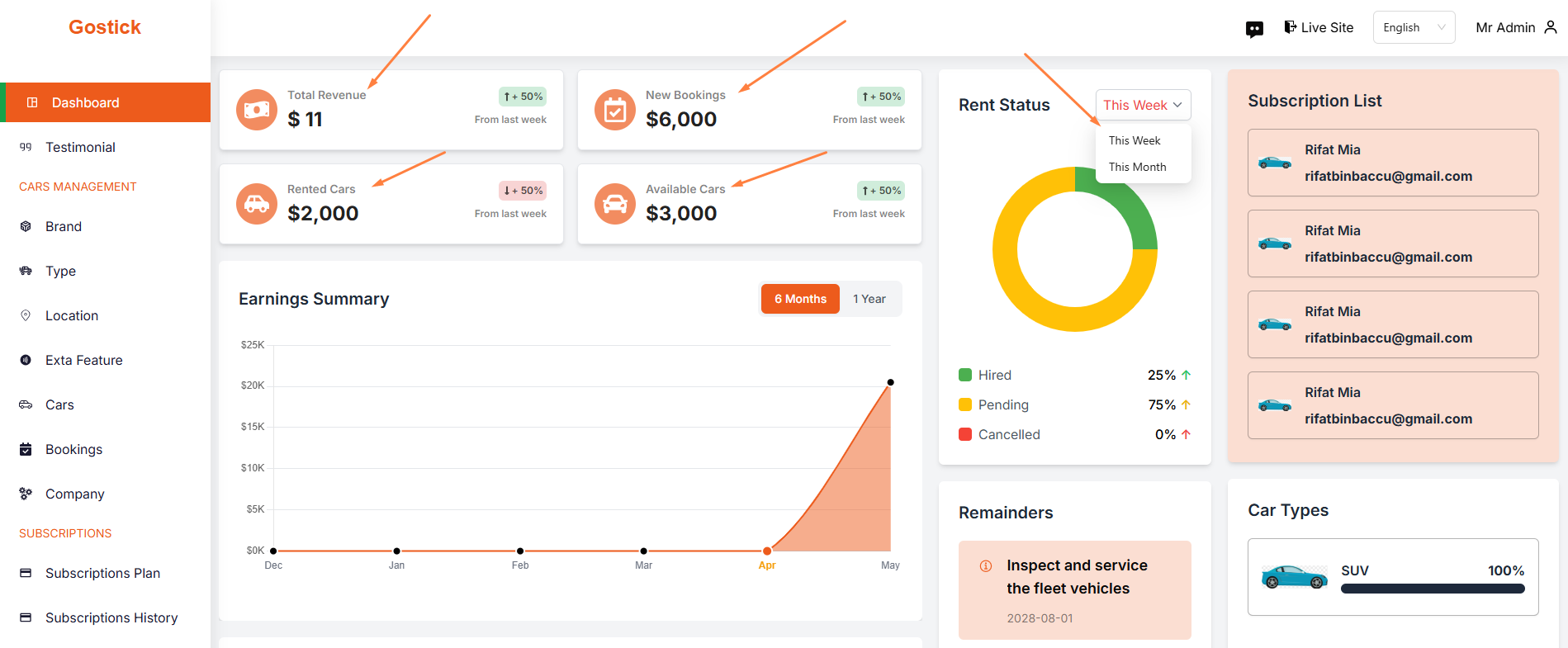Open the Testimonial page link
The image size is (1568, 648).
[x=80, y=147]
